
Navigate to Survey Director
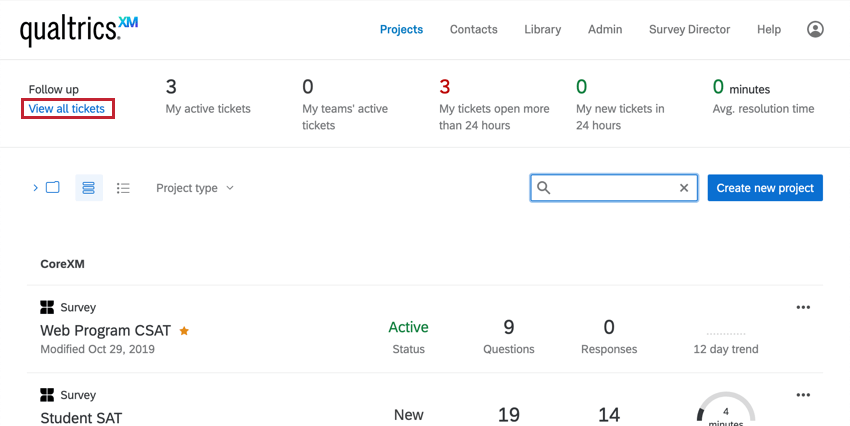coord(689,30)
